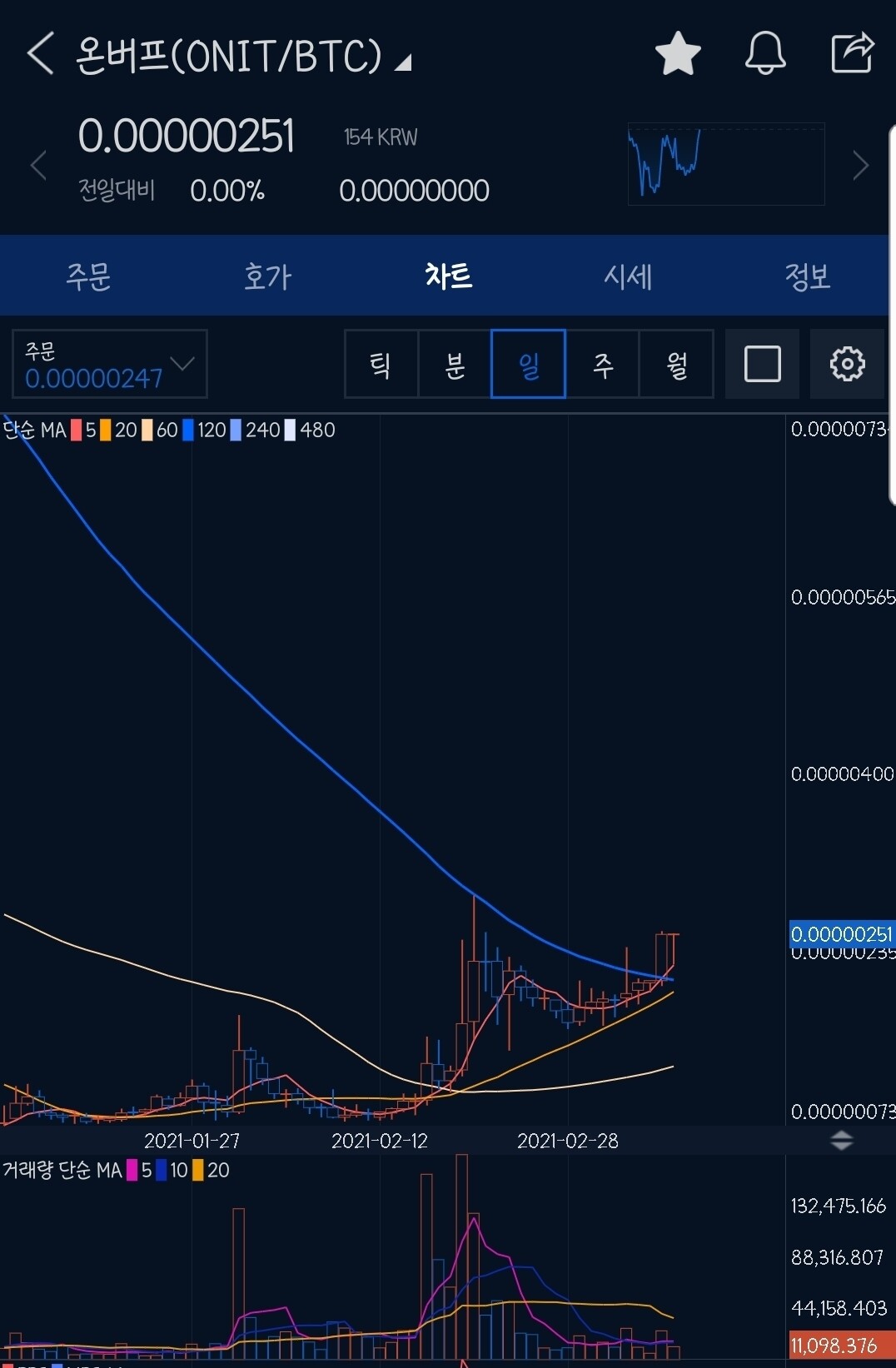Select the 틱 tick interval
The width and height of the screenshot is (896, 1368).
[381, 364]
